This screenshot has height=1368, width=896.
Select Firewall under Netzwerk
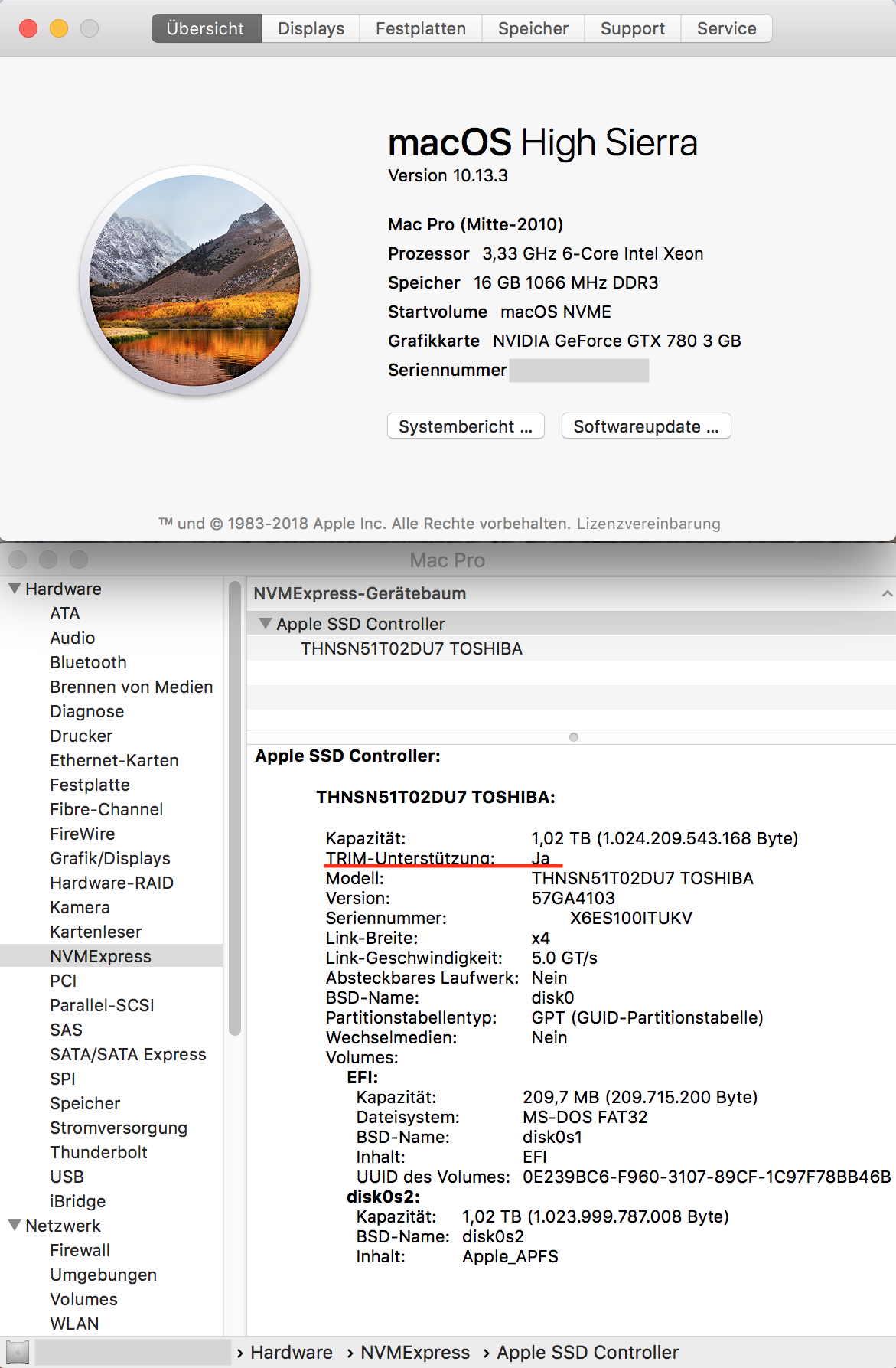tap(80, 1250)
